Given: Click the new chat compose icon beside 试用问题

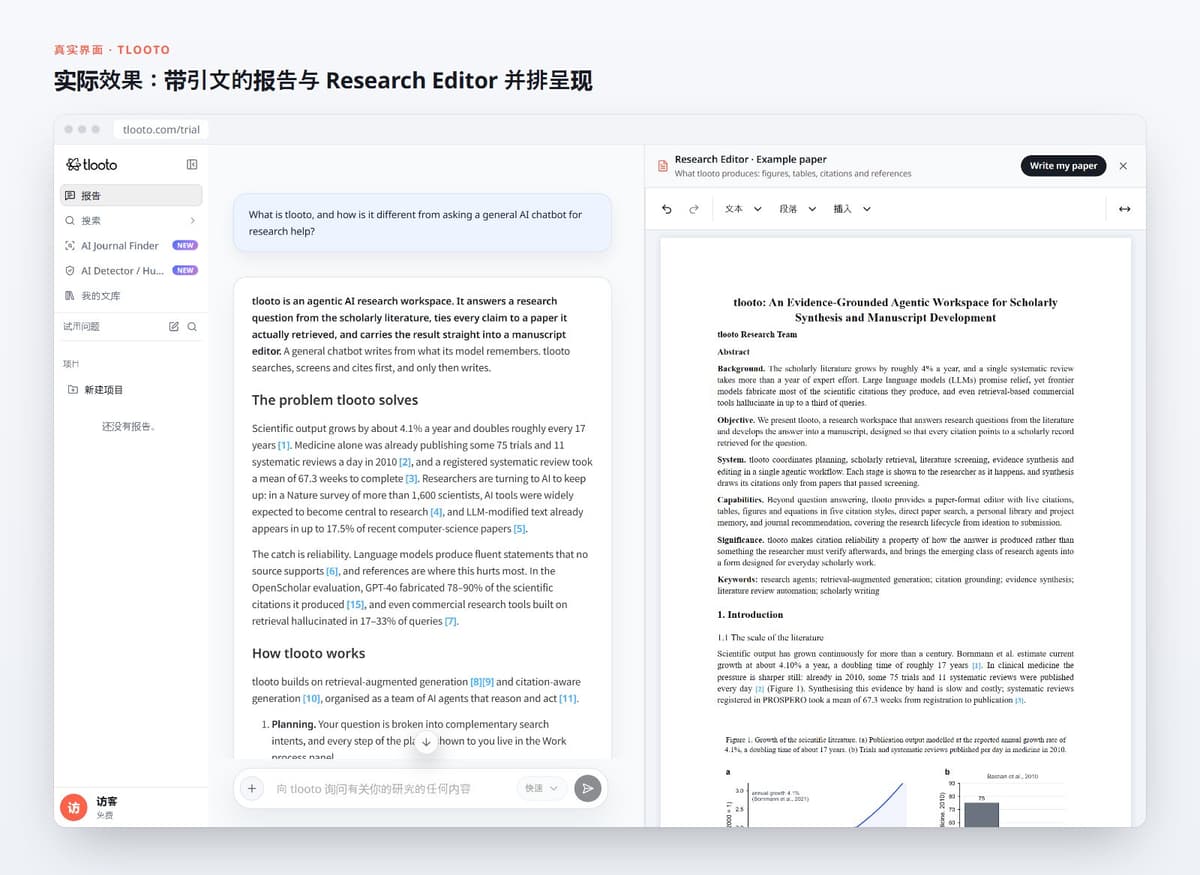Looking at the screenshot, I should click(174, 326).
